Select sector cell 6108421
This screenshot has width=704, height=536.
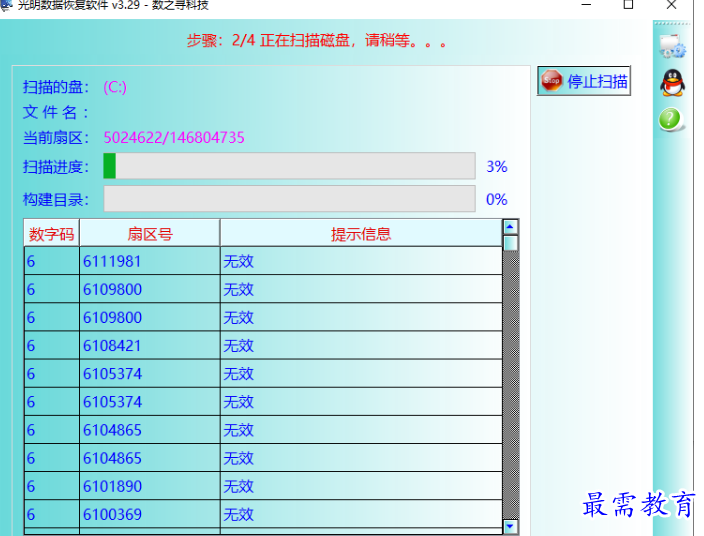(x=150, y=346)
